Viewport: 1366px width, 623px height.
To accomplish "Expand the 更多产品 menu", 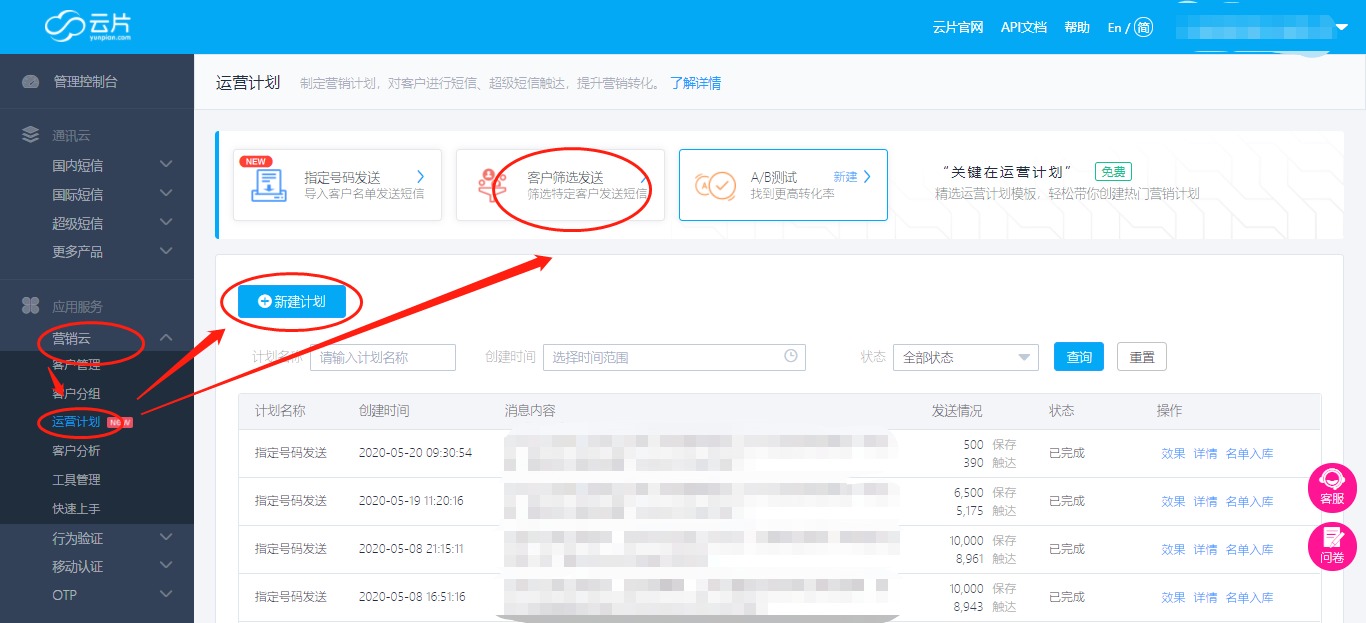I will tap(166, 251).
